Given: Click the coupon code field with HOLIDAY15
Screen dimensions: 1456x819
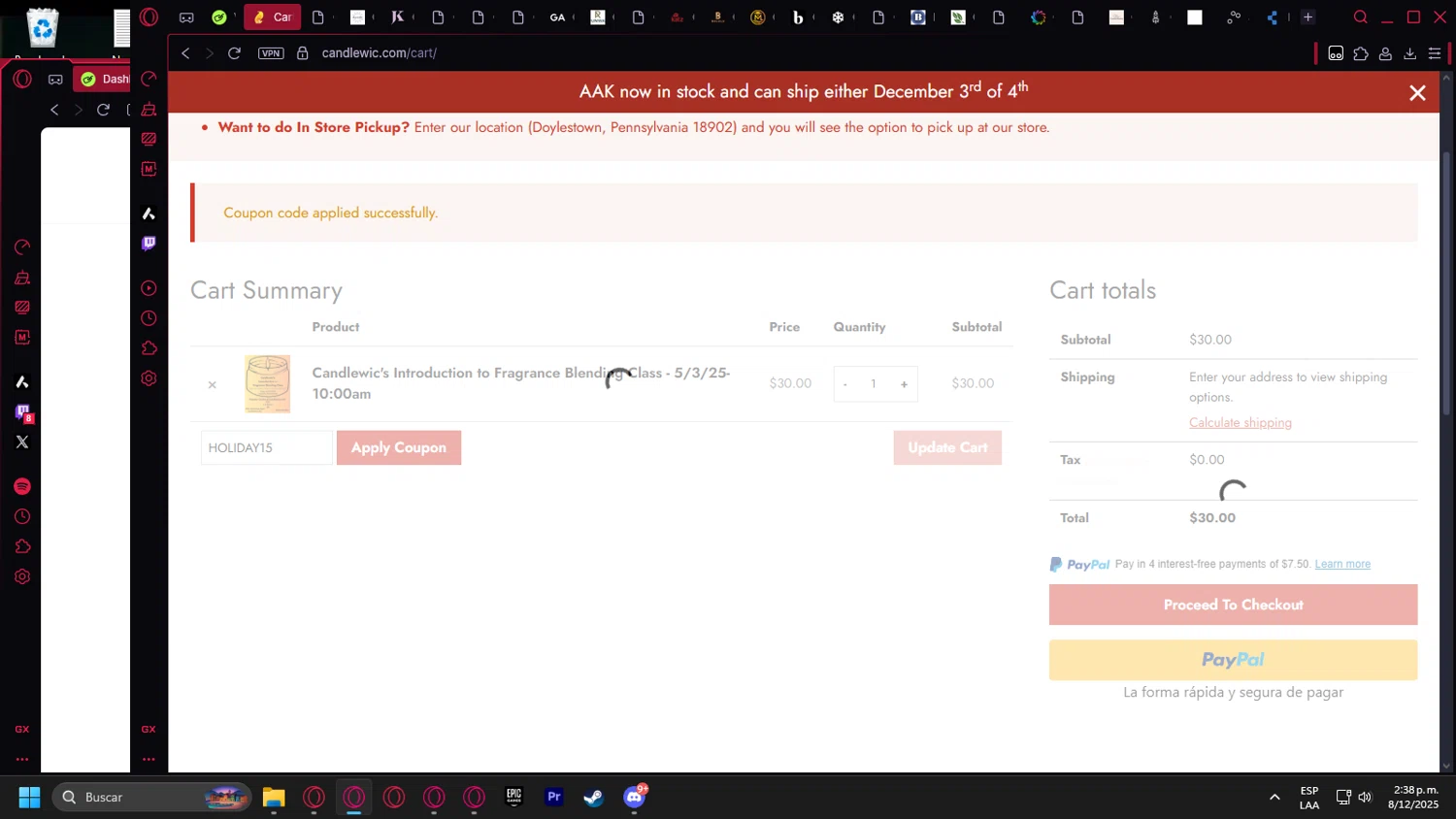Looking at the screenshot, I should pos(267,447).
